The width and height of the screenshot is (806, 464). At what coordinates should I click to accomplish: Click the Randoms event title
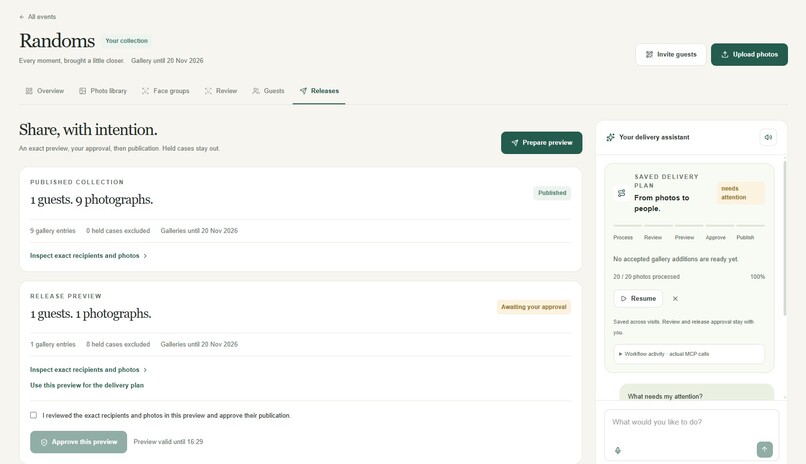click(57, 41)
